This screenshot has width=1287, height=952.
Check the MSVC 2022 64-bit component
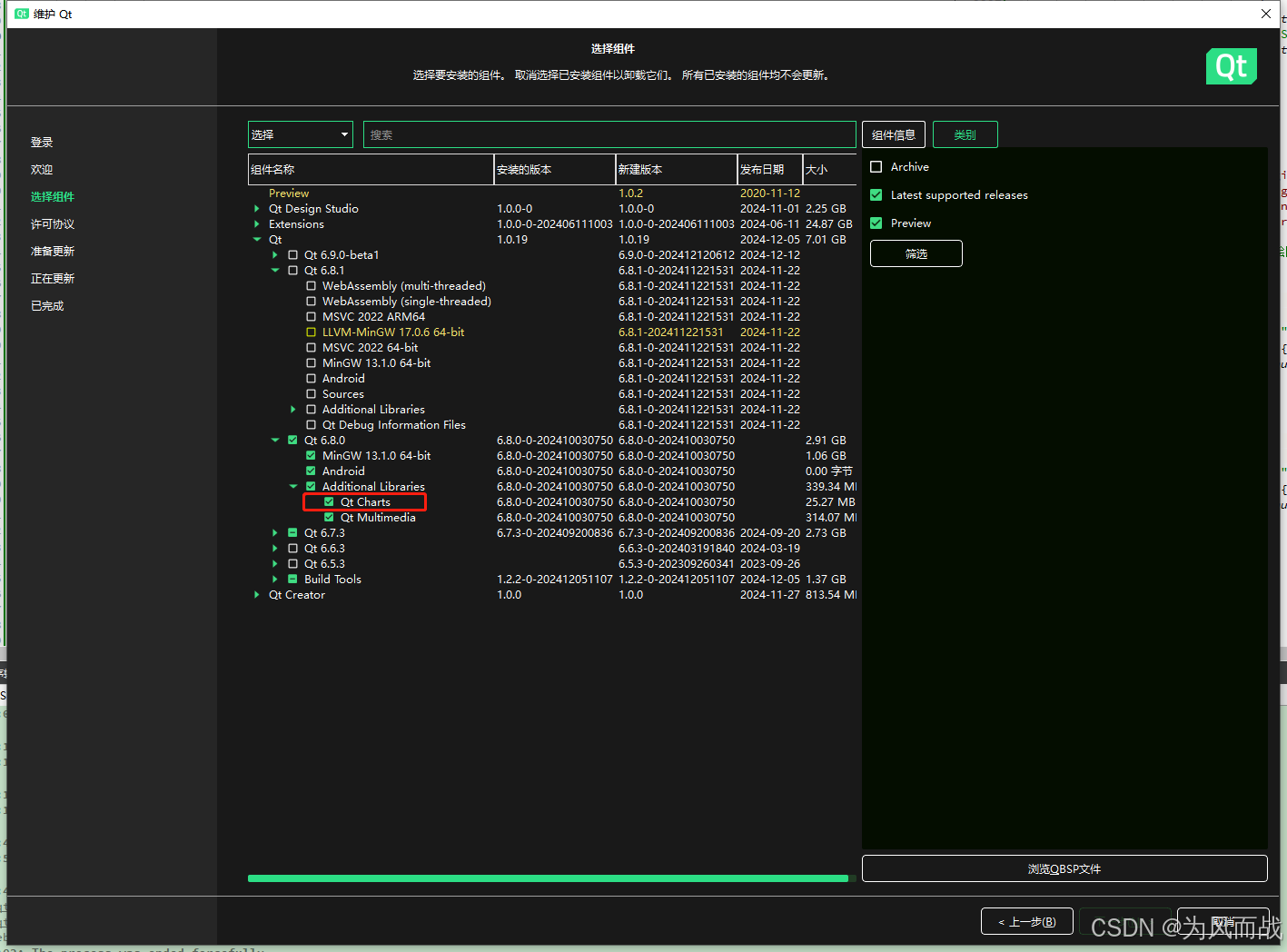pos(311,347)
